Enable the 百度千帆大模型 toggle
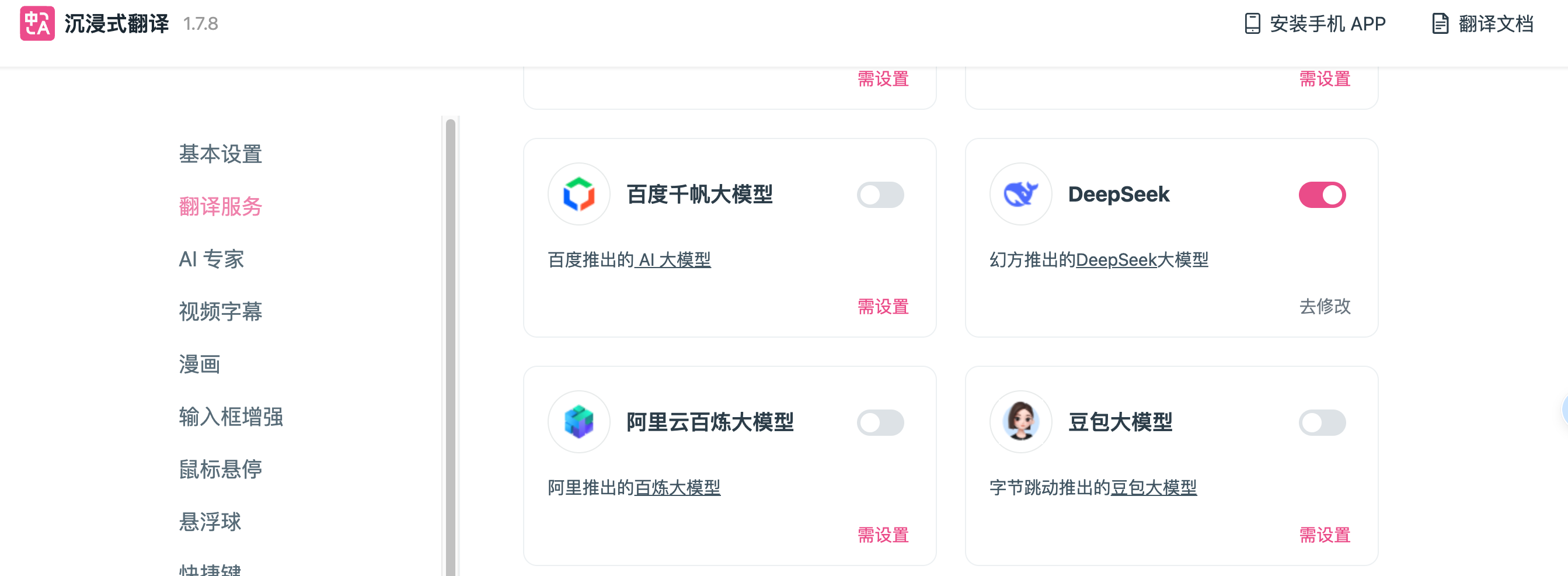Image resolution: width=1568 pixels, height=576 pixels. [x=880, y=195]
